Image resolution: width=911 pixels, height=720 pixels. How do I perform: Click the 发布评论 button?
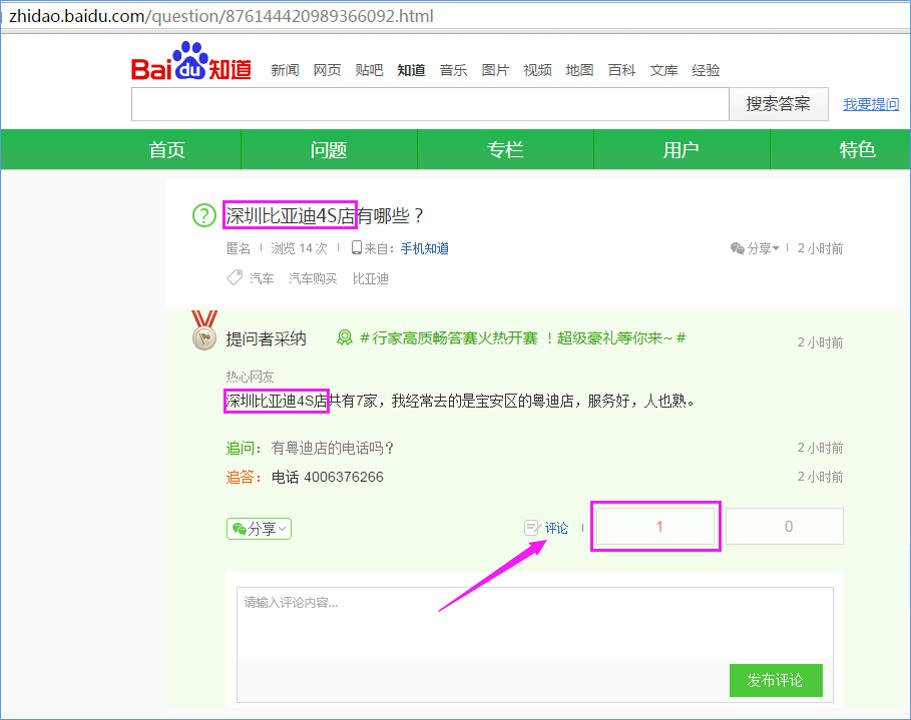pos(776,680)
